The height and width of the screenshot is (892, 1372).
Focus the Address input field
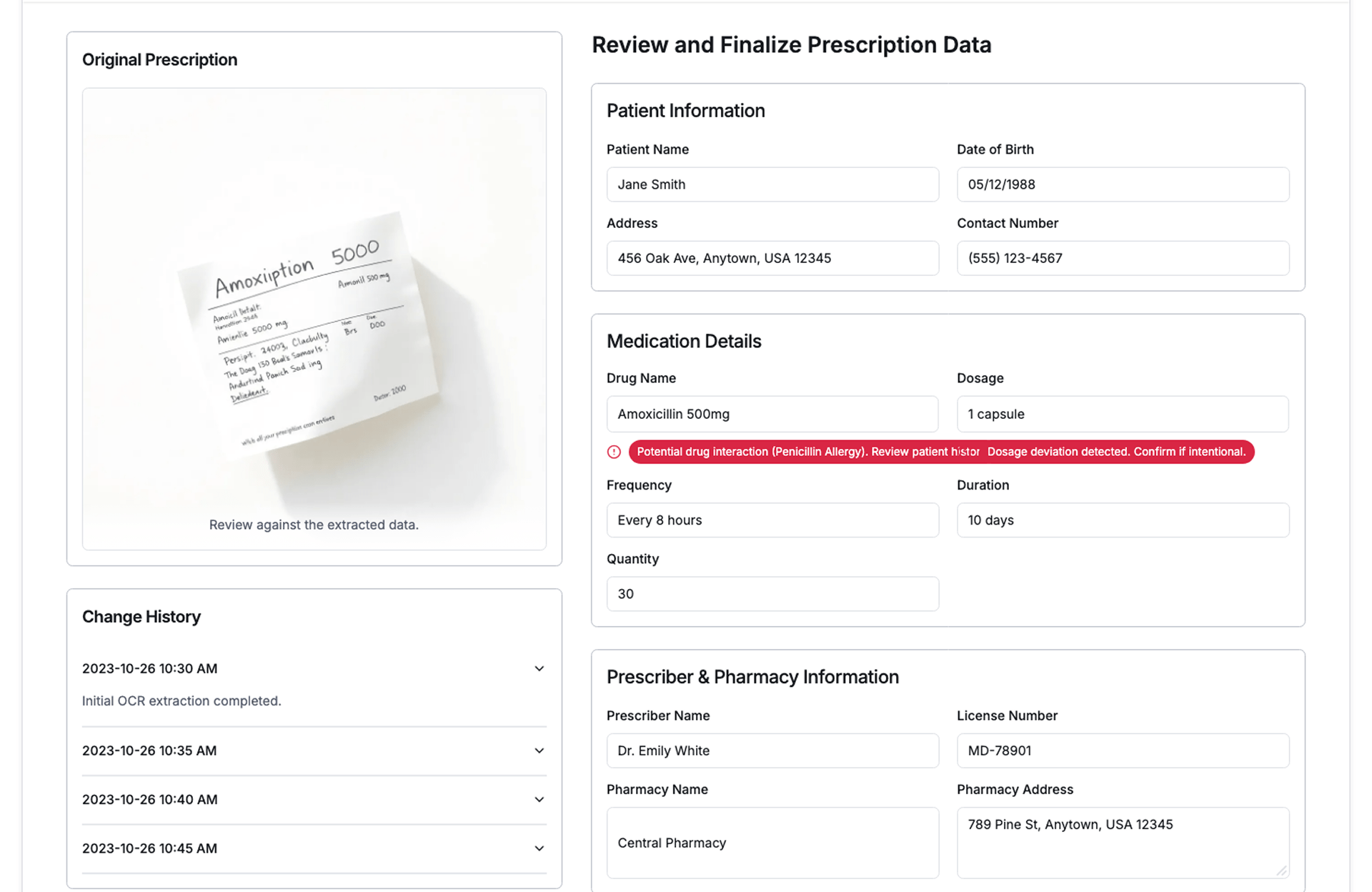coord(772,258)
